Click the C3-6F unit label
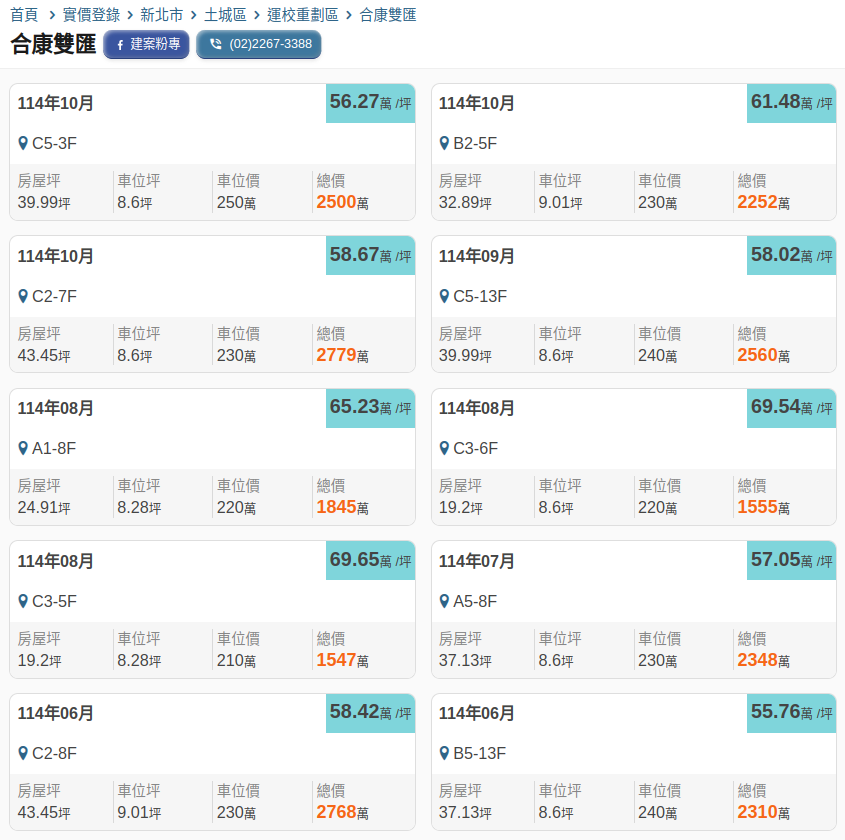 (476, 448)
